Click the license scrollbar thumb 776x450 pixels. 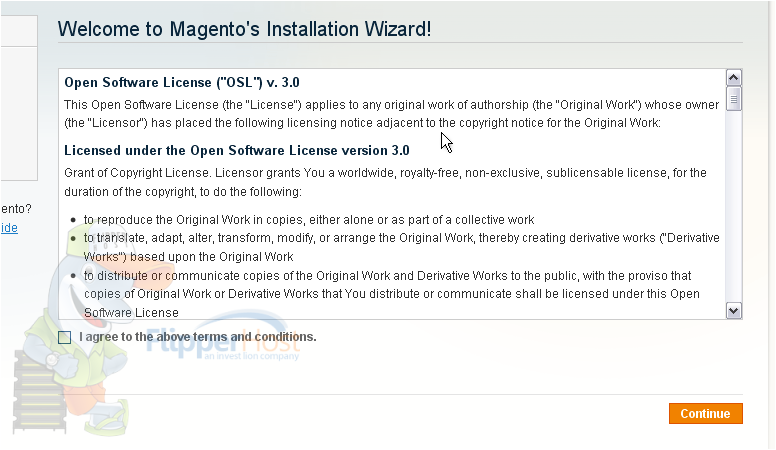[x=733, y=99]
